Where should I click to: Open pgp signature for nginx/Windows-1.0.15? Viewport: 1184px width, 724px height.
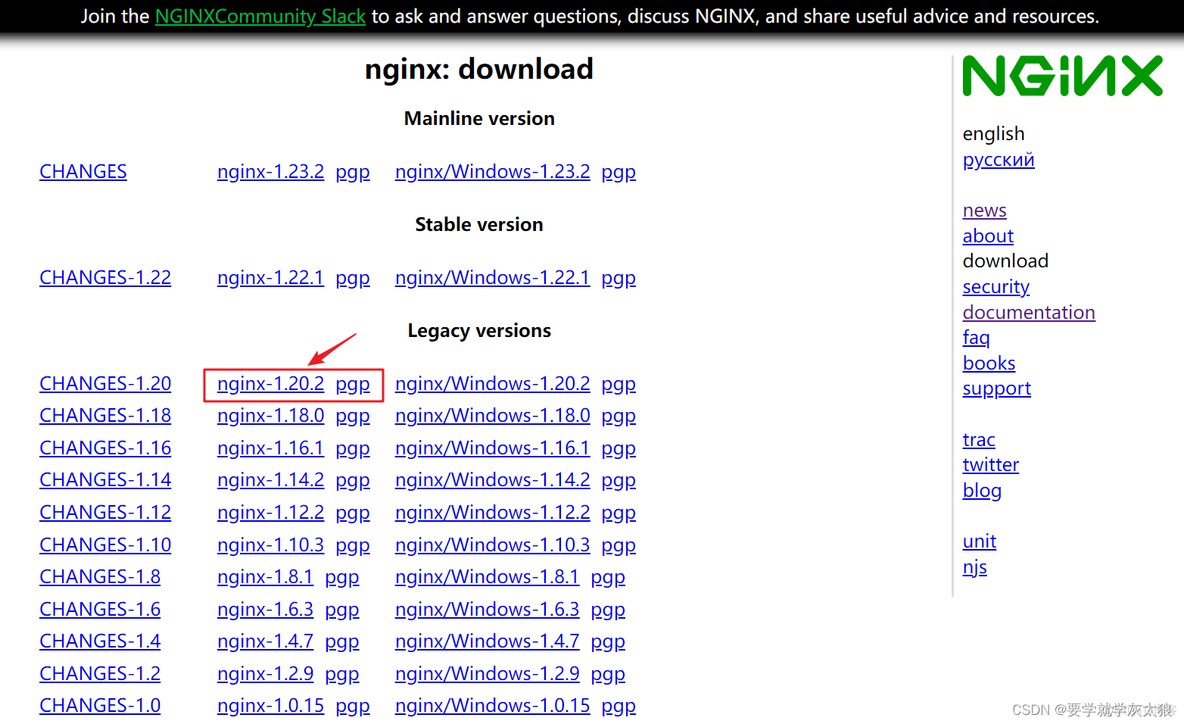click(x=618, y=706)
